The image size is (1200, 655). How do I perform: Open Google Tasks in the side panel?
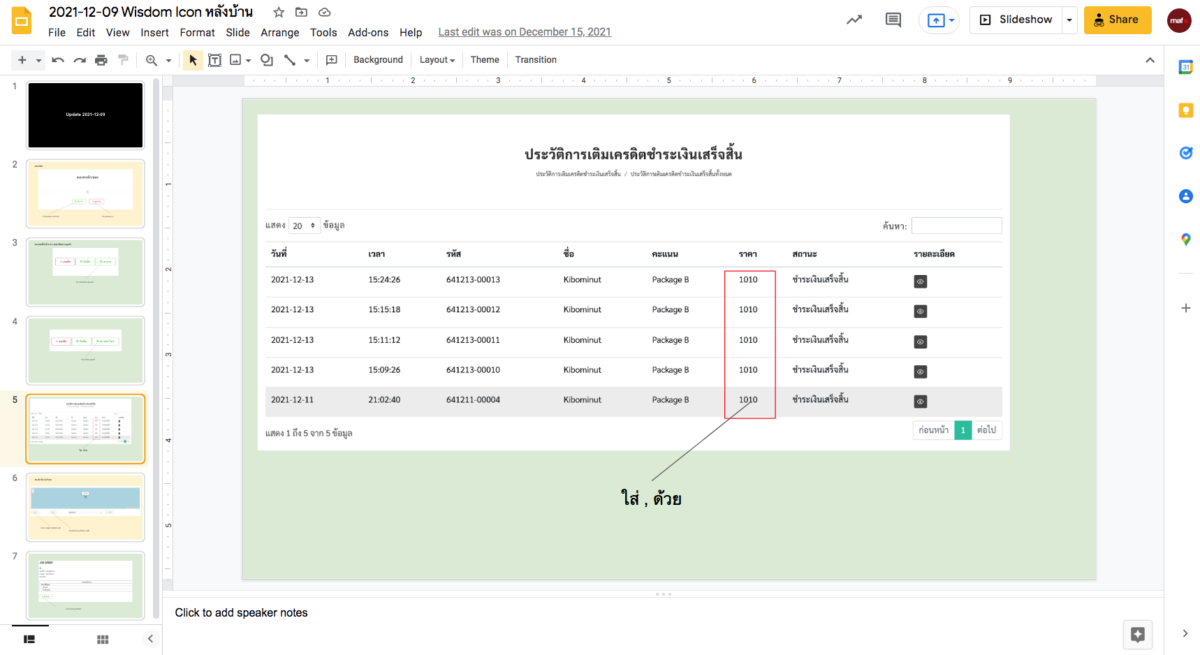[1186, 152]
